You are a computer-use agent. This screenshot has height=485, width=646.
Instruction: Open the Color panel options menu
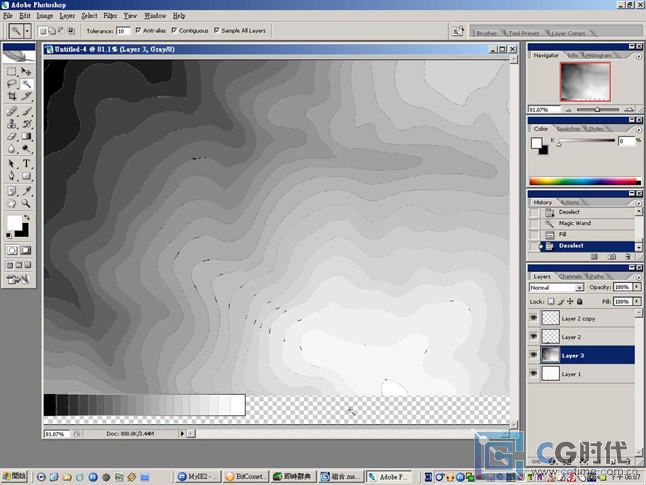(x=639, y=129)
